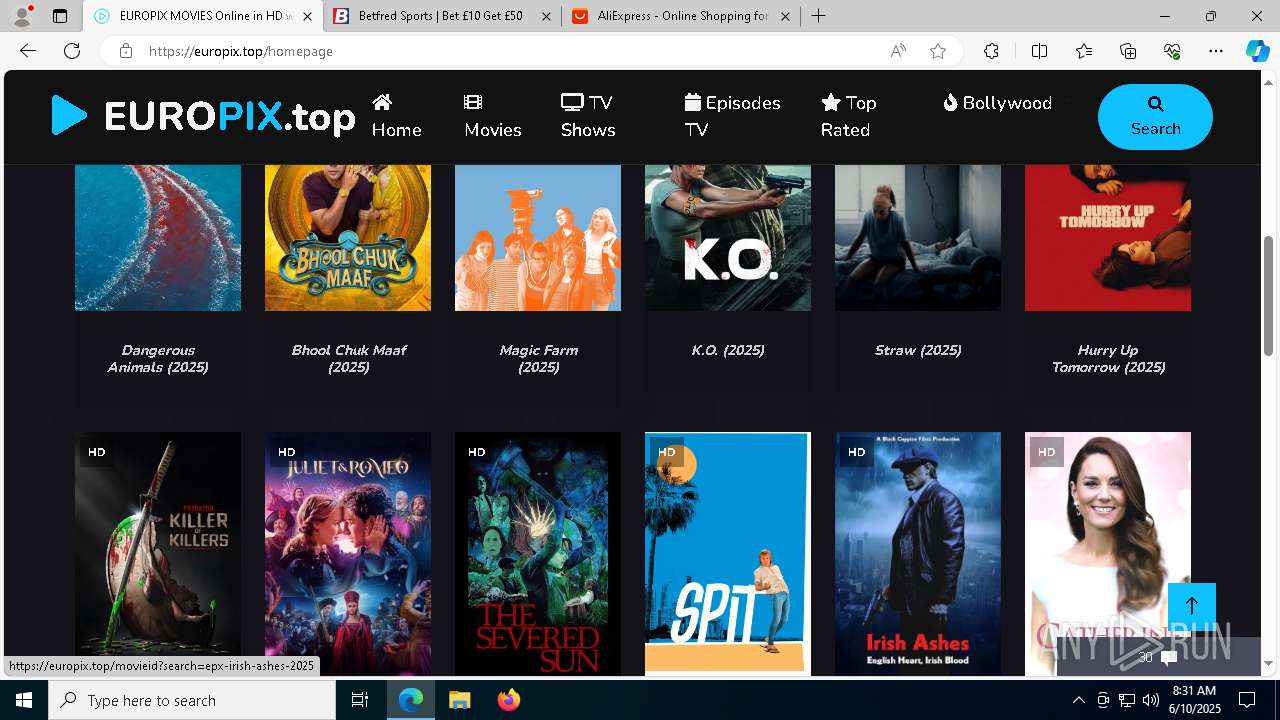This screenshot has width=1280, height=720.
Task: Toggle split screen view icon
Action: (1039, 51)
